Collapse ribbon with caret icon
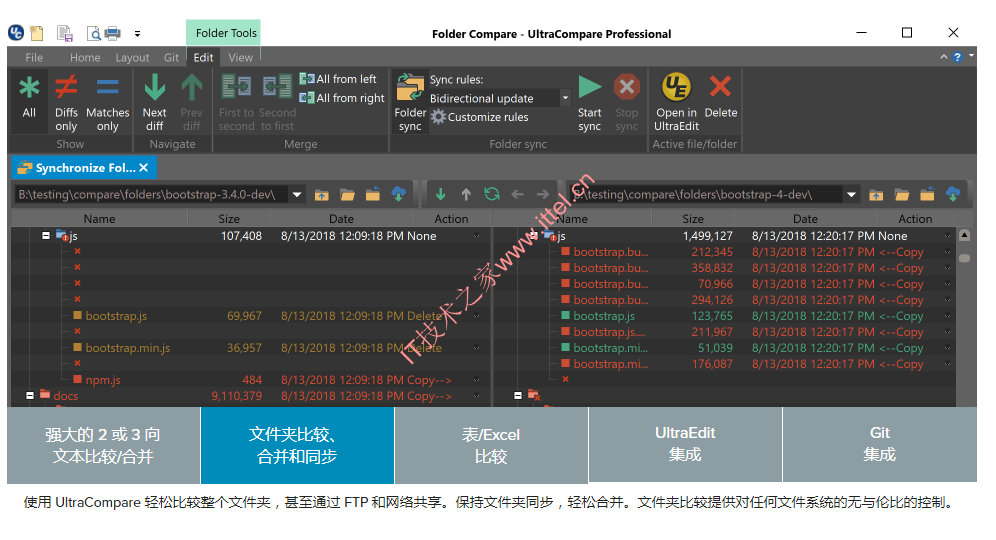This screenshot has width=996, height=540. coord(944,57)
